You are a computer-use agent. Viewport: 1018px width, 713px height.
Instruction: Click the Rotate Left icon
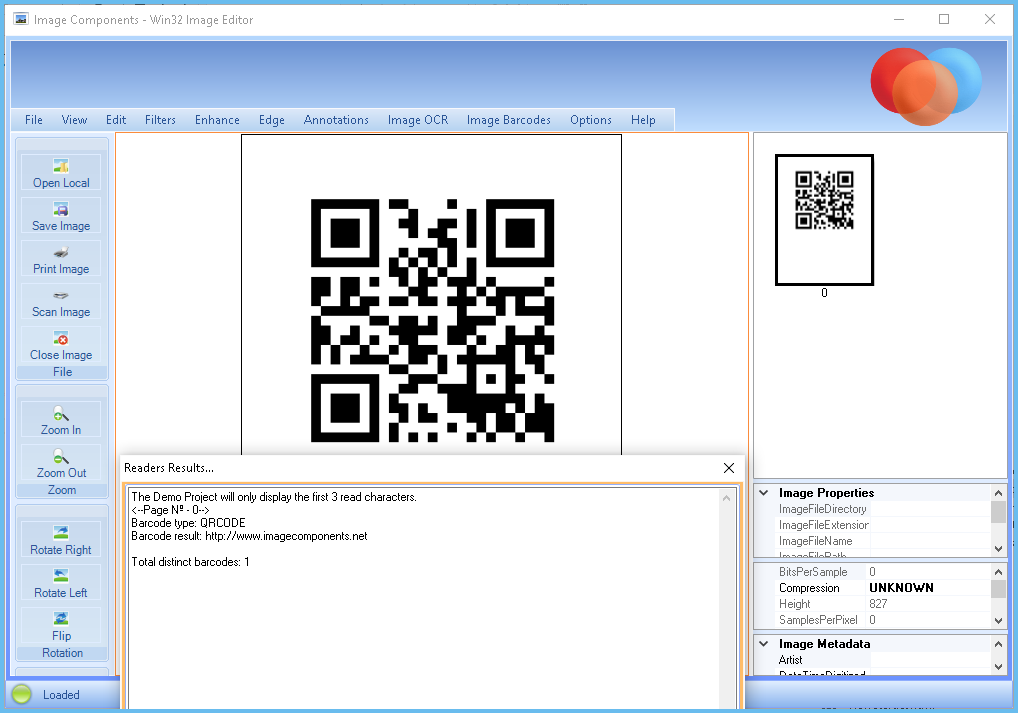pos(61,575)
